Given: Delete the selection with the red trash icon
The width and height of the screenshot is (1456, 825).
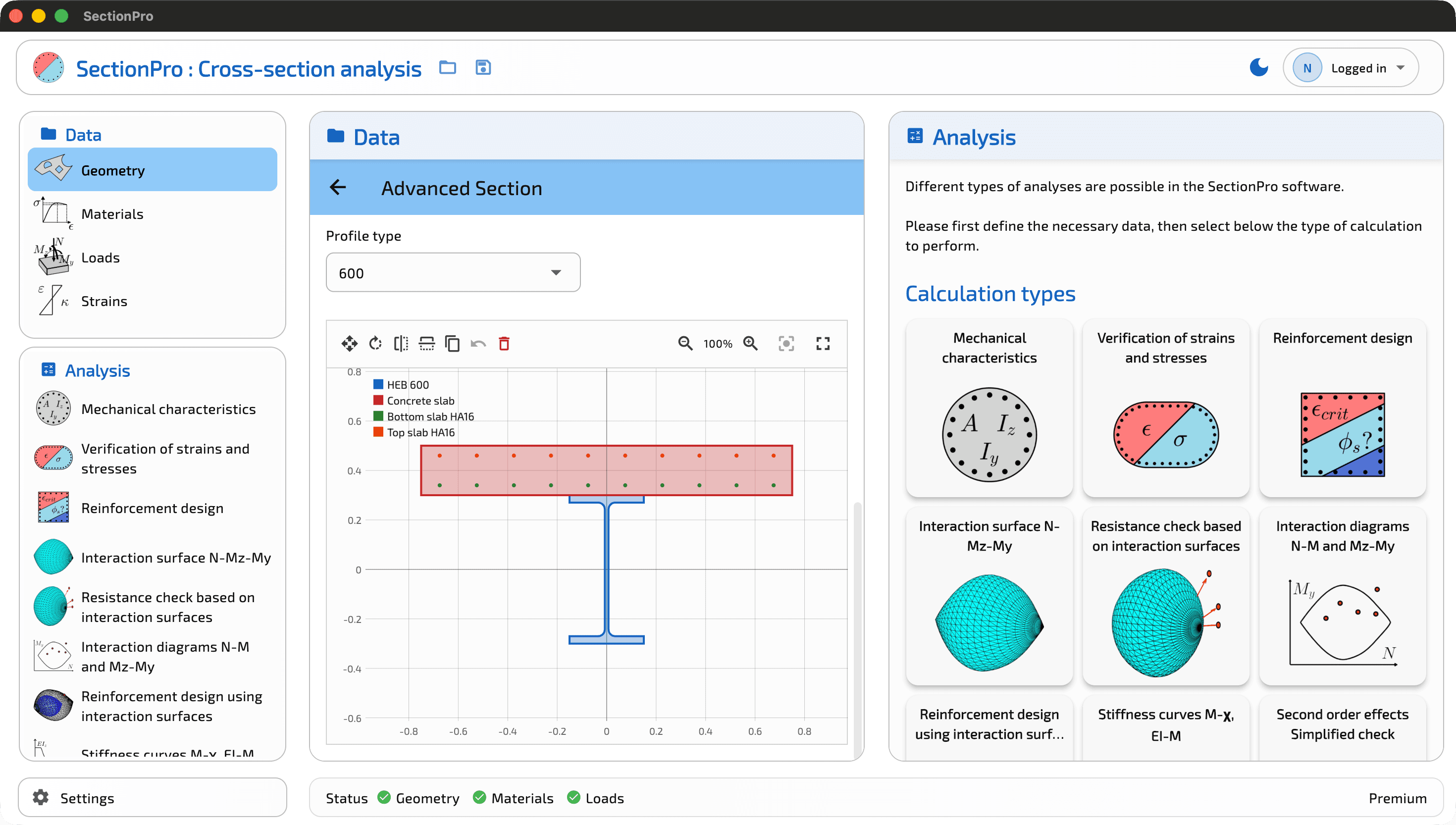Looking at the screenshot, I should point(504,343).
